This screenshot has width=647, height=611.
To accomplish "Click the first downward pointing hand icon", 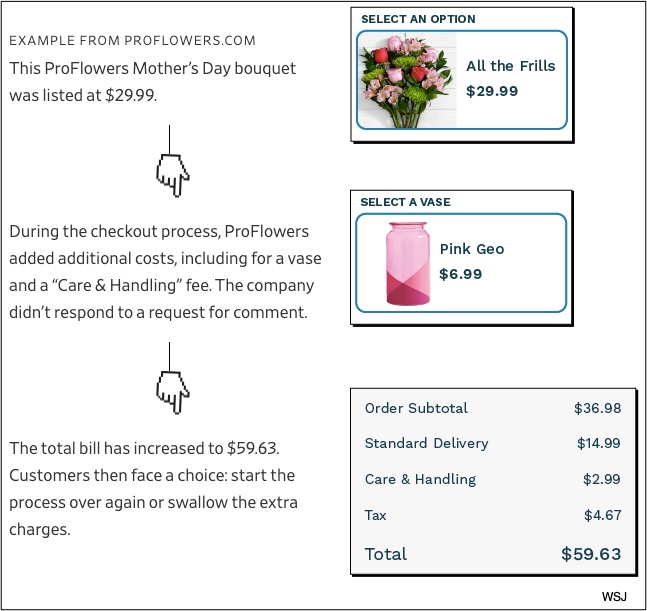I will tap(172, 174).
